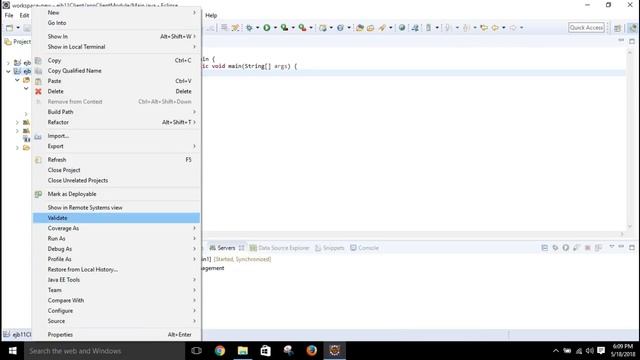Screen dimensions: 640x360
Task: Switch to the Snippets tab
Action: pos(330,248)
